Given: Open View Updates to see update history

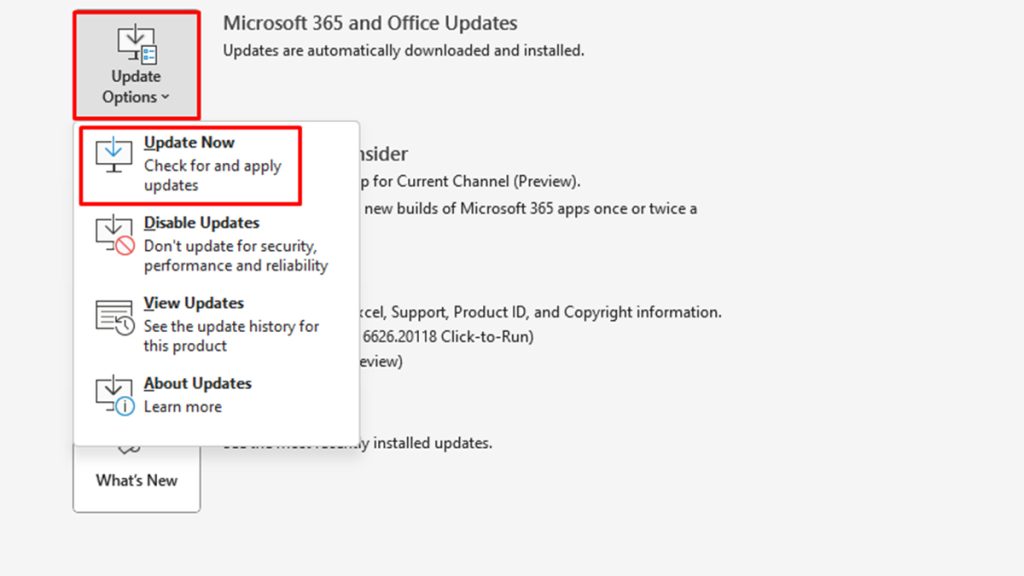Looking at the screenshot, I should click(x=194, y=302).
